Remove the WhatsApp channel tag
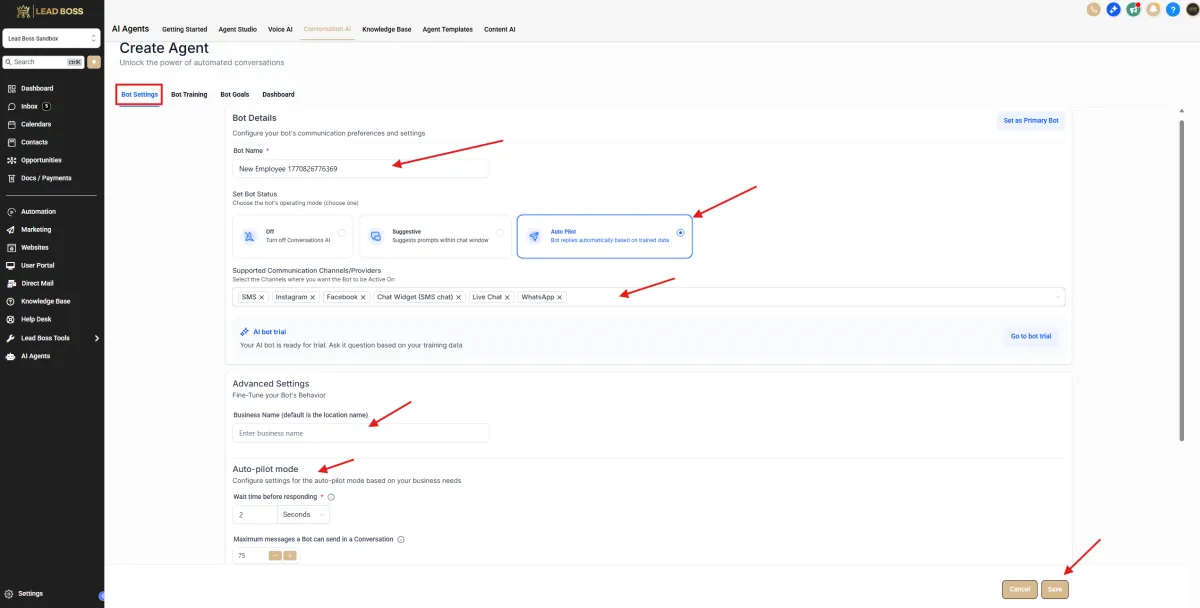 (x=560, y=297)
